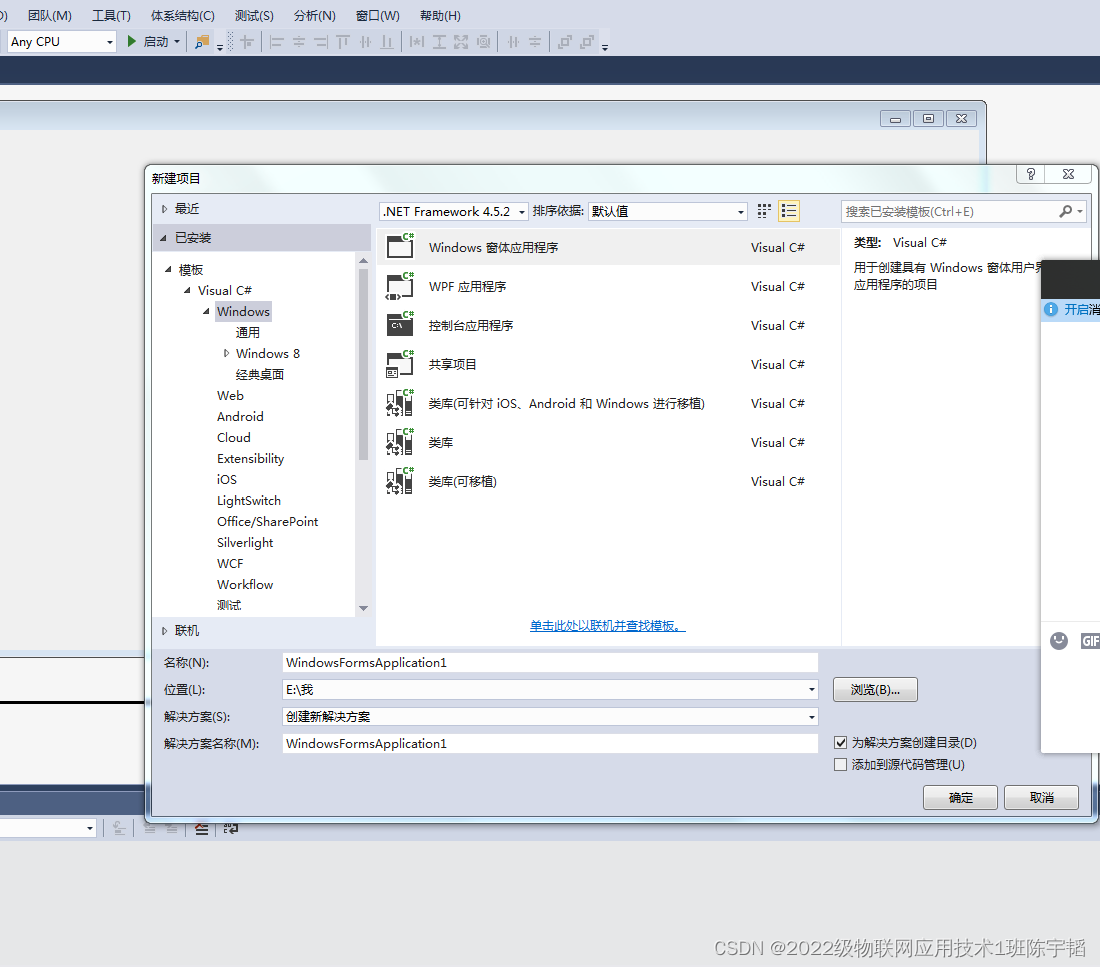Collapse the 模板 tree node
Screen dimensions: 1100x967
(168, 269)
